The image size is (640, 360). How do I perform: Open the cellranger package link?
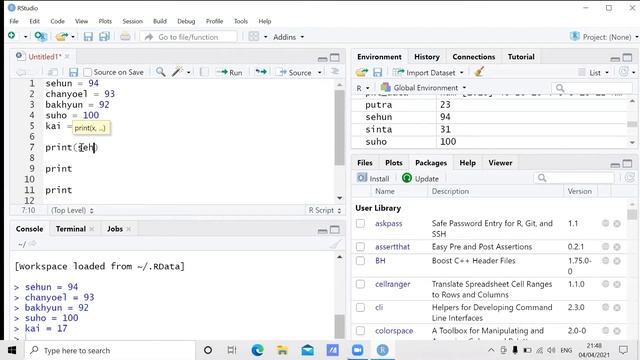click(x=393, y=284)
